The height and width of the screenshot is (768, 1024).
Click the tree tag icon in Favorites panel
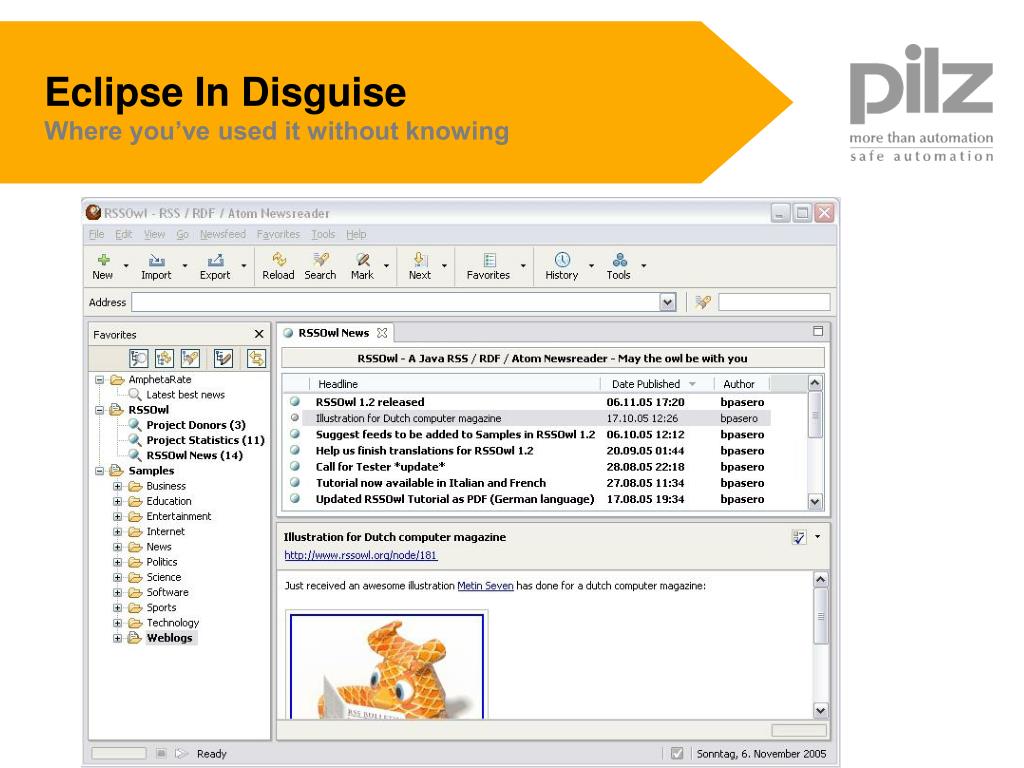tap(190, 358)
